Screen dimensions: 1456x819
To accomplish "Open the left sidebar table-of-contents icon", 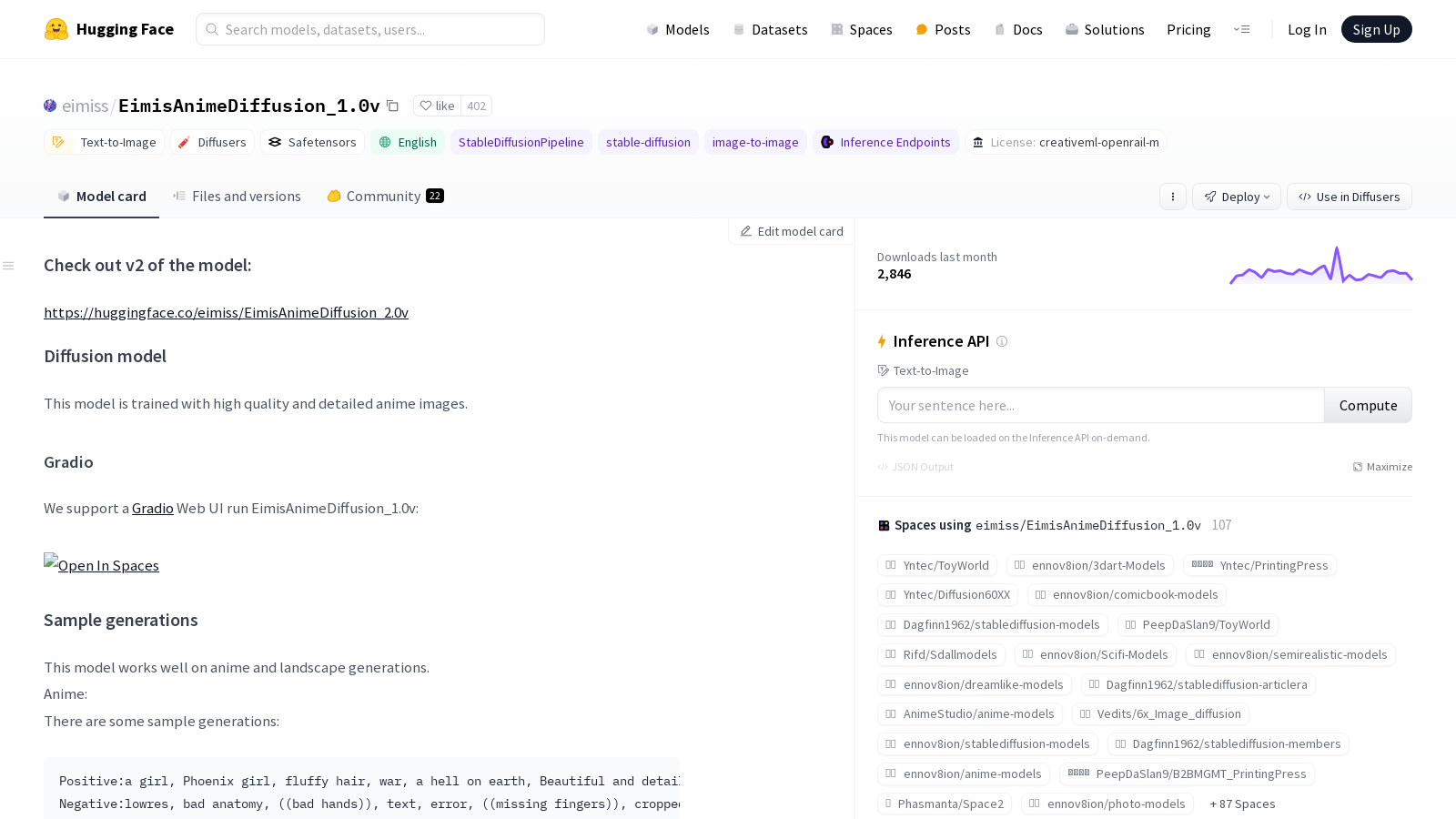I will [8, 266].
